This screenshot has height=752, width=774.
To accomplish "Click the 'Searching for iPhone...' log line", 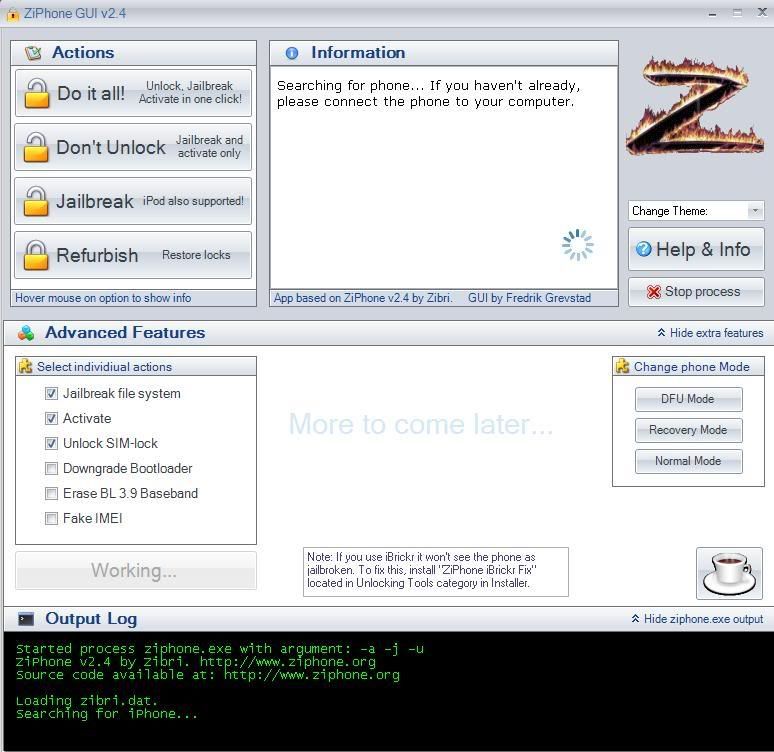I will [x=107, y=713].
